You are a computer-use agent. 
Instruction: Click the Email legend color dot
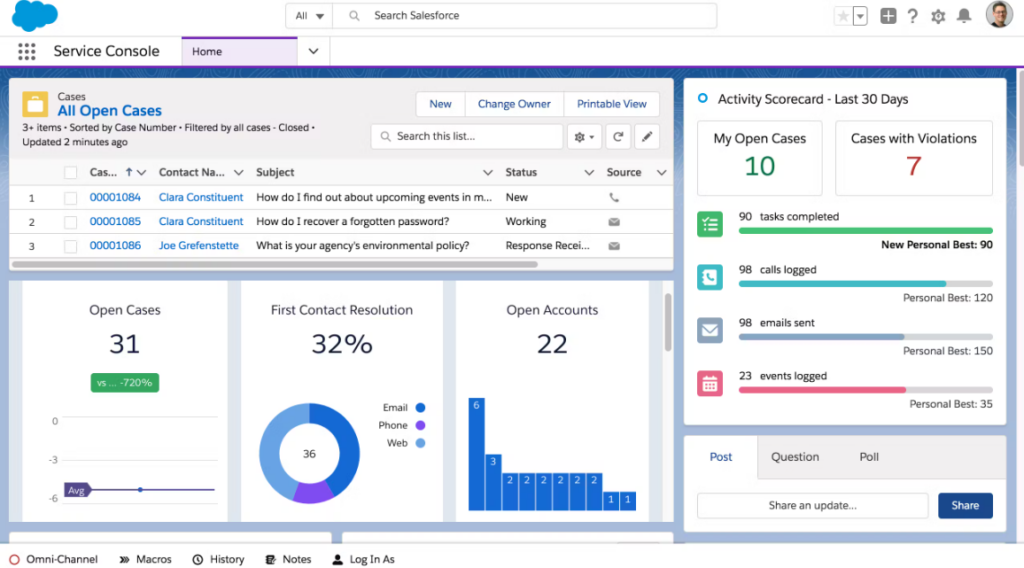421,407
